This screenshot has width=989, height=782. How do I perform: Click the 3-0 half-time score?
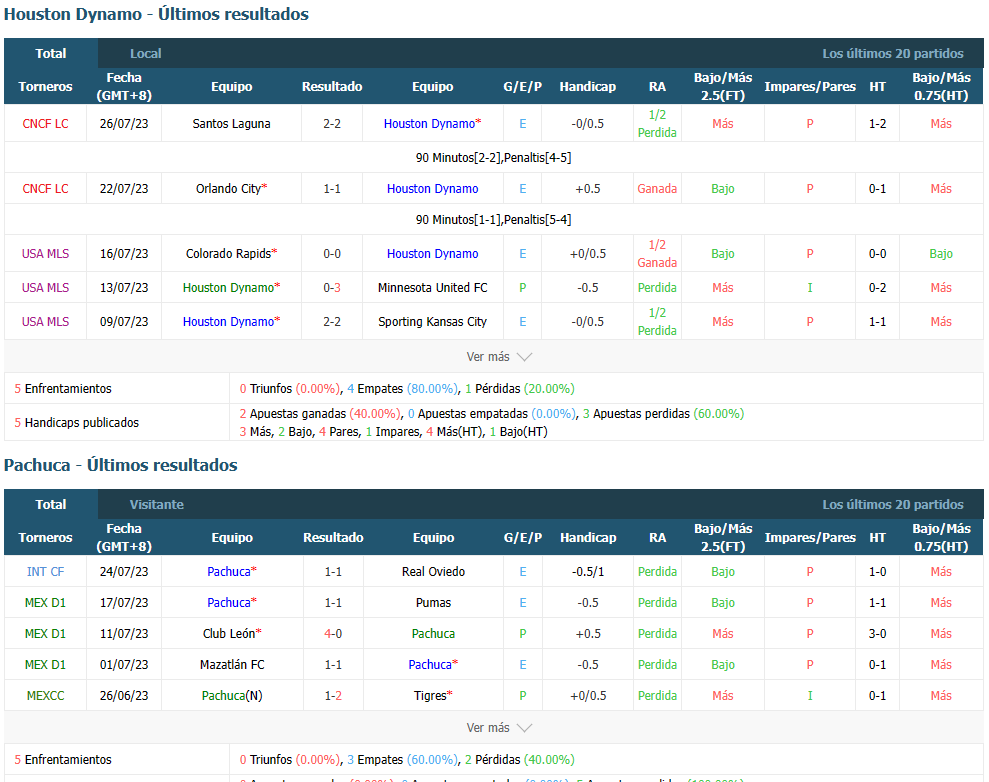coord(877,633)
